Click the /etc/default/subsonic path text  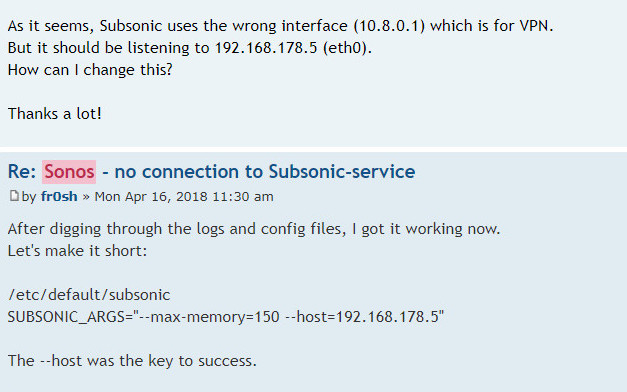pyautogui.click(x=89, y=295)
